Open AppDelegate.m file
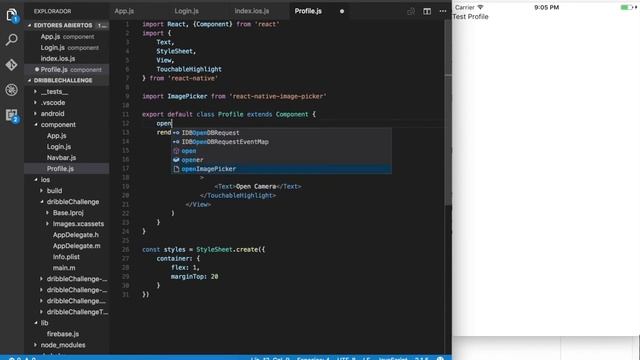The height and width of the screenshot is (360, 640). pyautogui.click(x=67, y=246)
